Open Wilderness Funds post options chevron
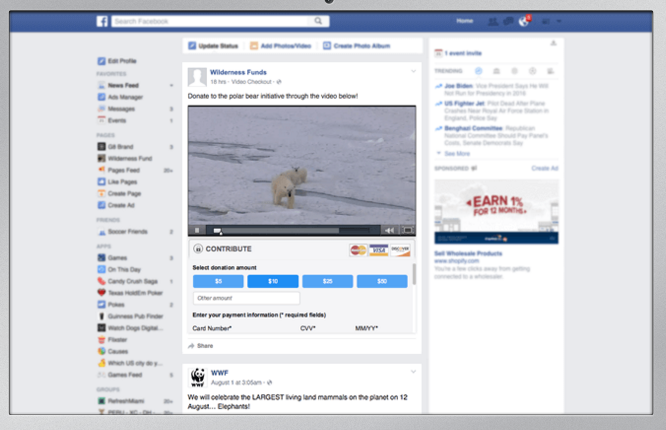This screenshot has height=430, width=666. tap(413, 71)
